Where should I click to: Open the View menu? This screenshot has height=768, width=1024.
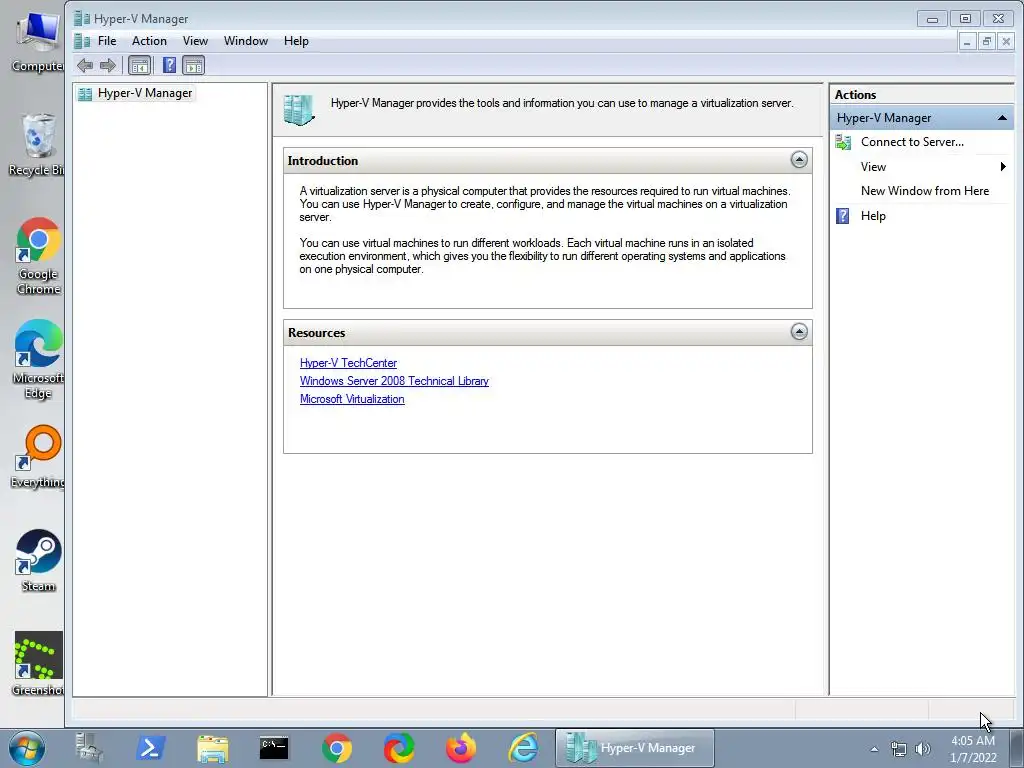[x=195, y=41]
